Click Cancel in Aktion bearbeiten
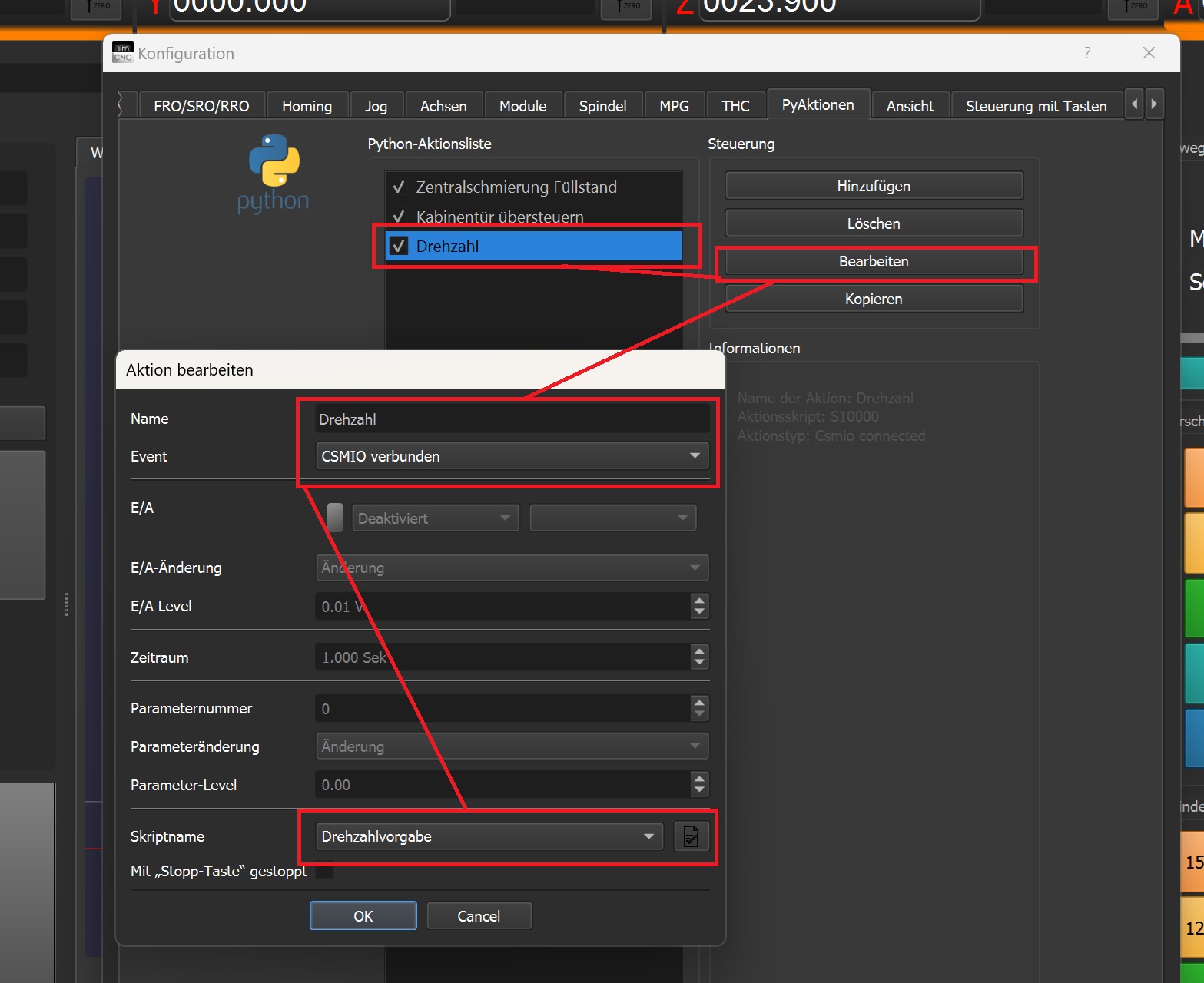1204x983 pixels. tap(479, 915)
